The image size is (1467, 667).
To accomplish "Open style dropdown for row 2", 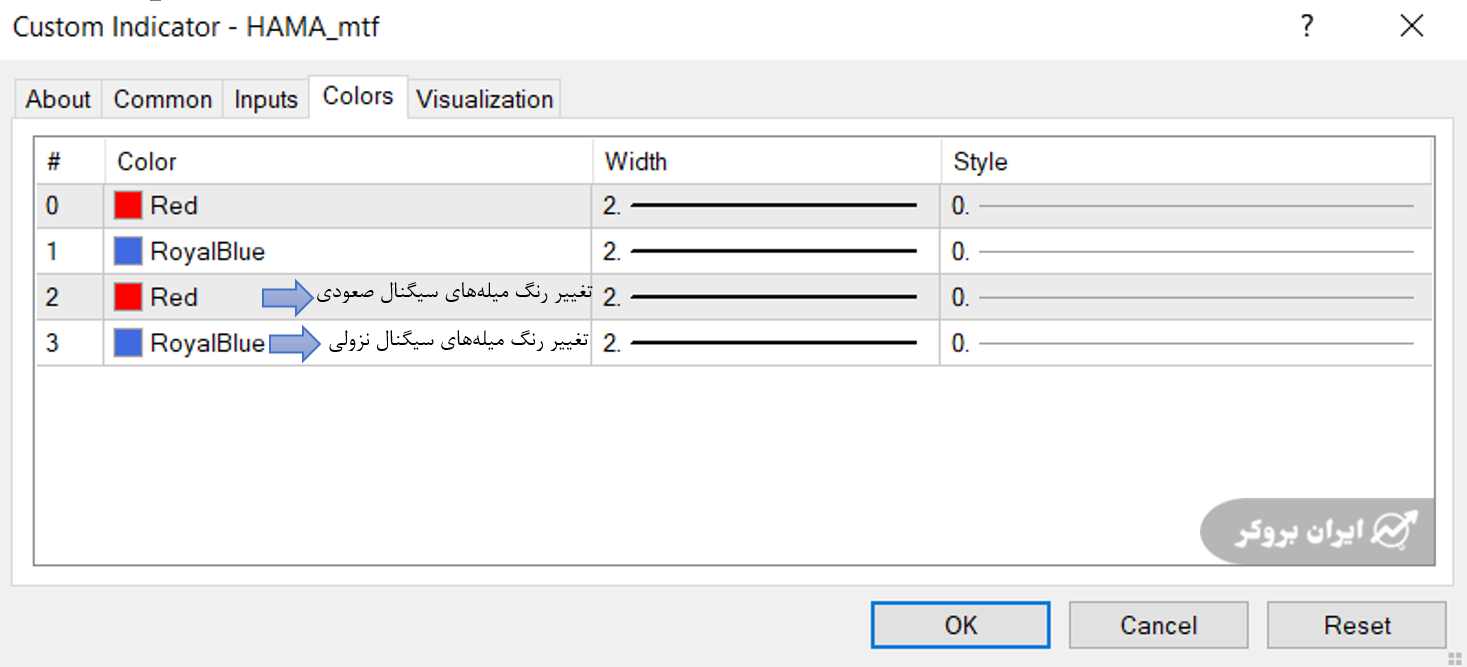I will (x=1185, y=297).
